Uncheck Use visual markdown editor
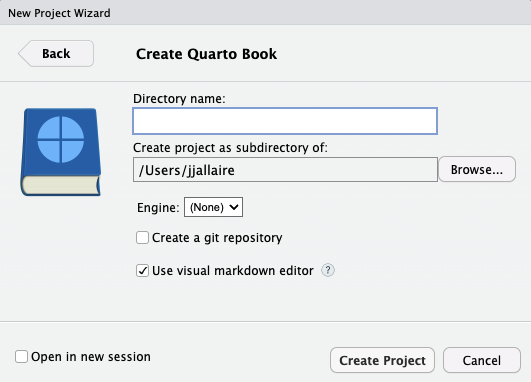531x382 pixels. point(143,271)
